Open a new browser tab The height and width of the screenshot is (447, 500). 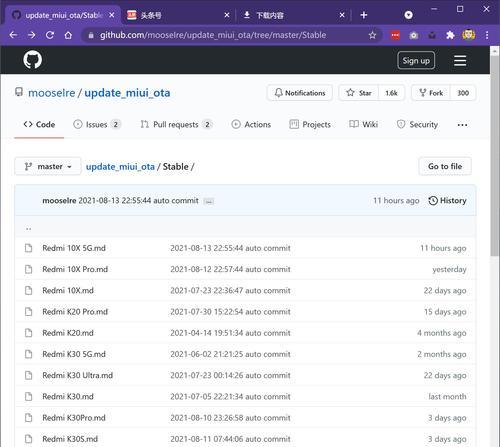click(364, 15)
